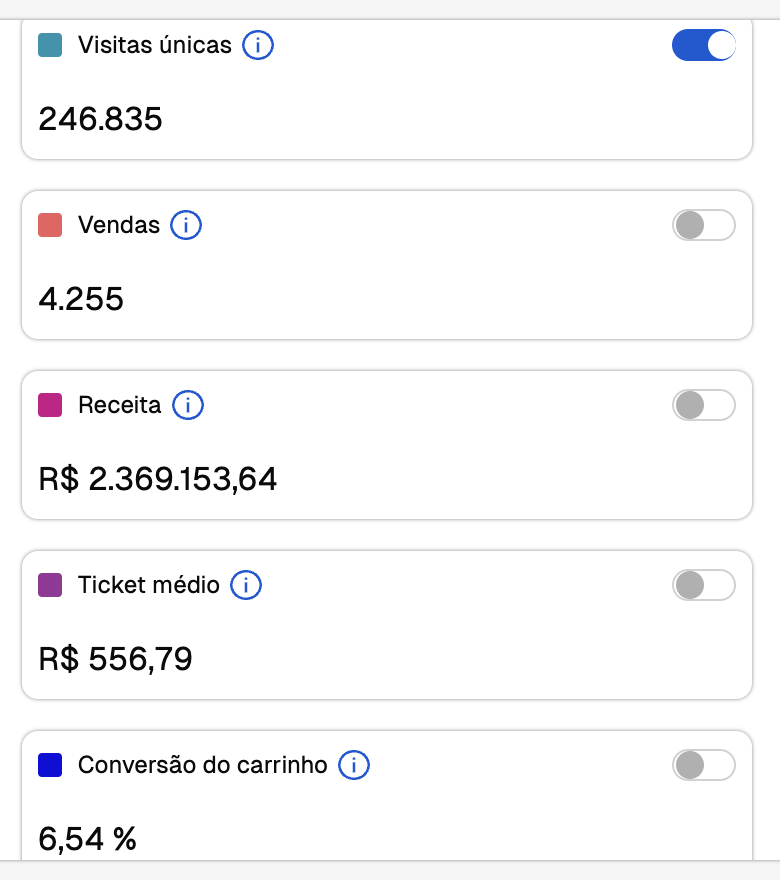The width and height of the screenshot is (780, 880).
Task: Click the teal Visitas únicas color swatch
Action: [50, 45]
